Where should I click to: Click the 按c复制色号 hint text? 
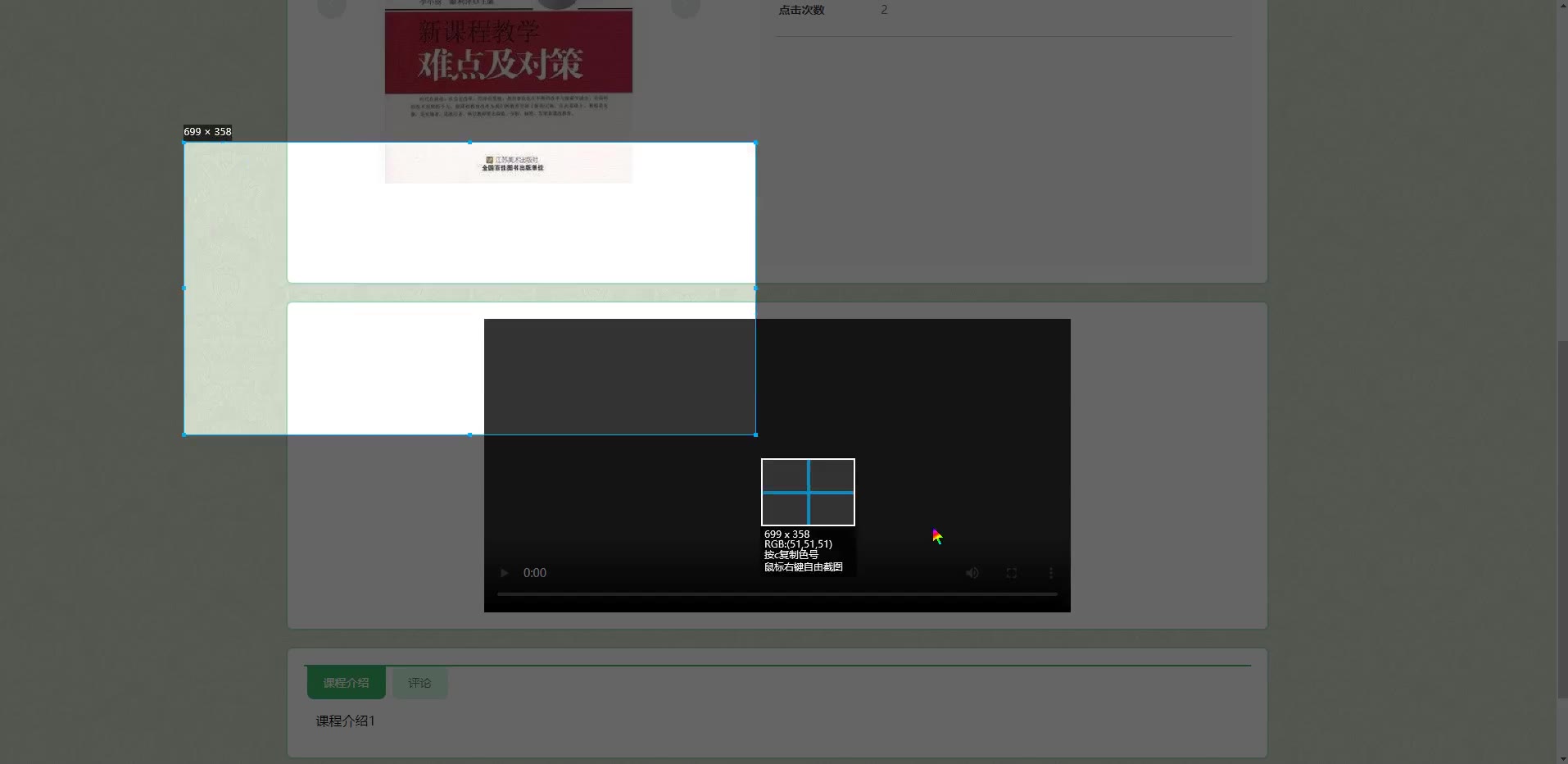(x=791, y=555)
